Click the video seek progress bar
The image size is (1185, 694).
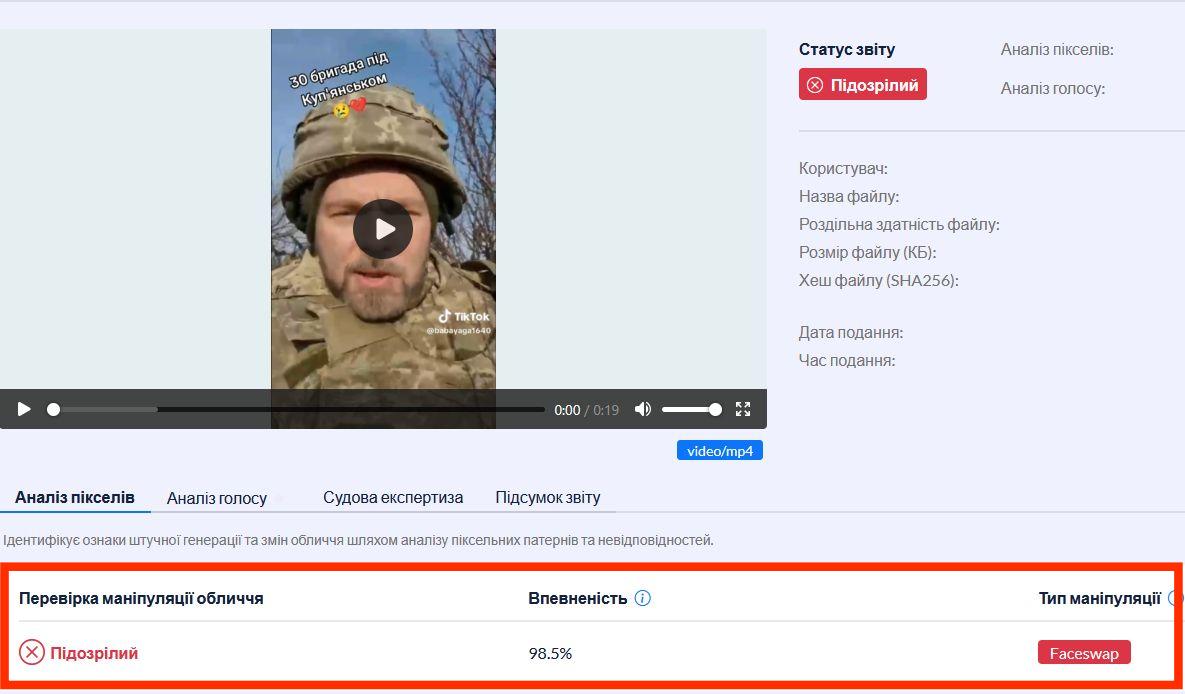tap(298, 409)
